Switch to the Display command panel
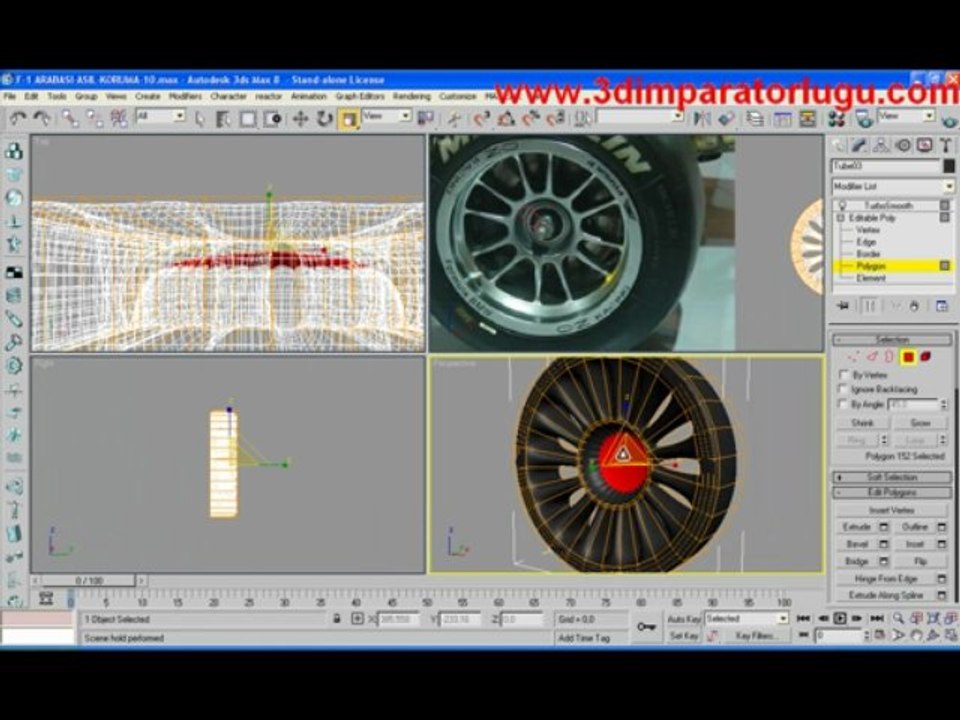960x720 pixels. click(x=924, y=145)
